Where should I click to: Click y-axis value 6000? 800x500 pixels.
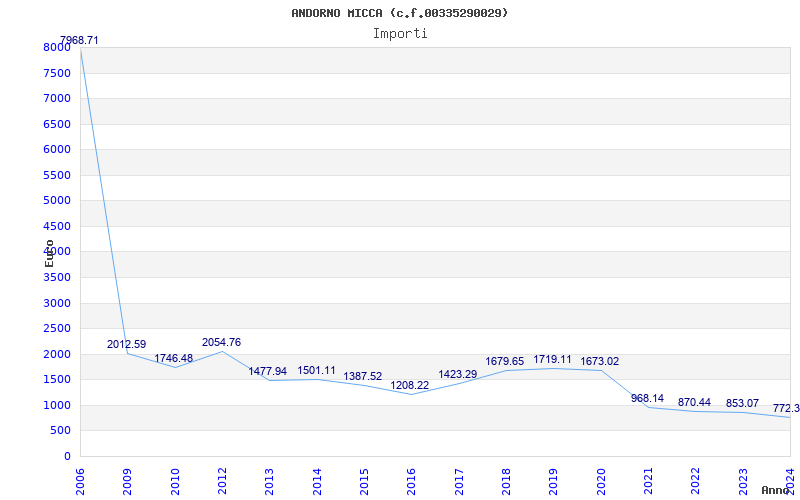[57, 149]
